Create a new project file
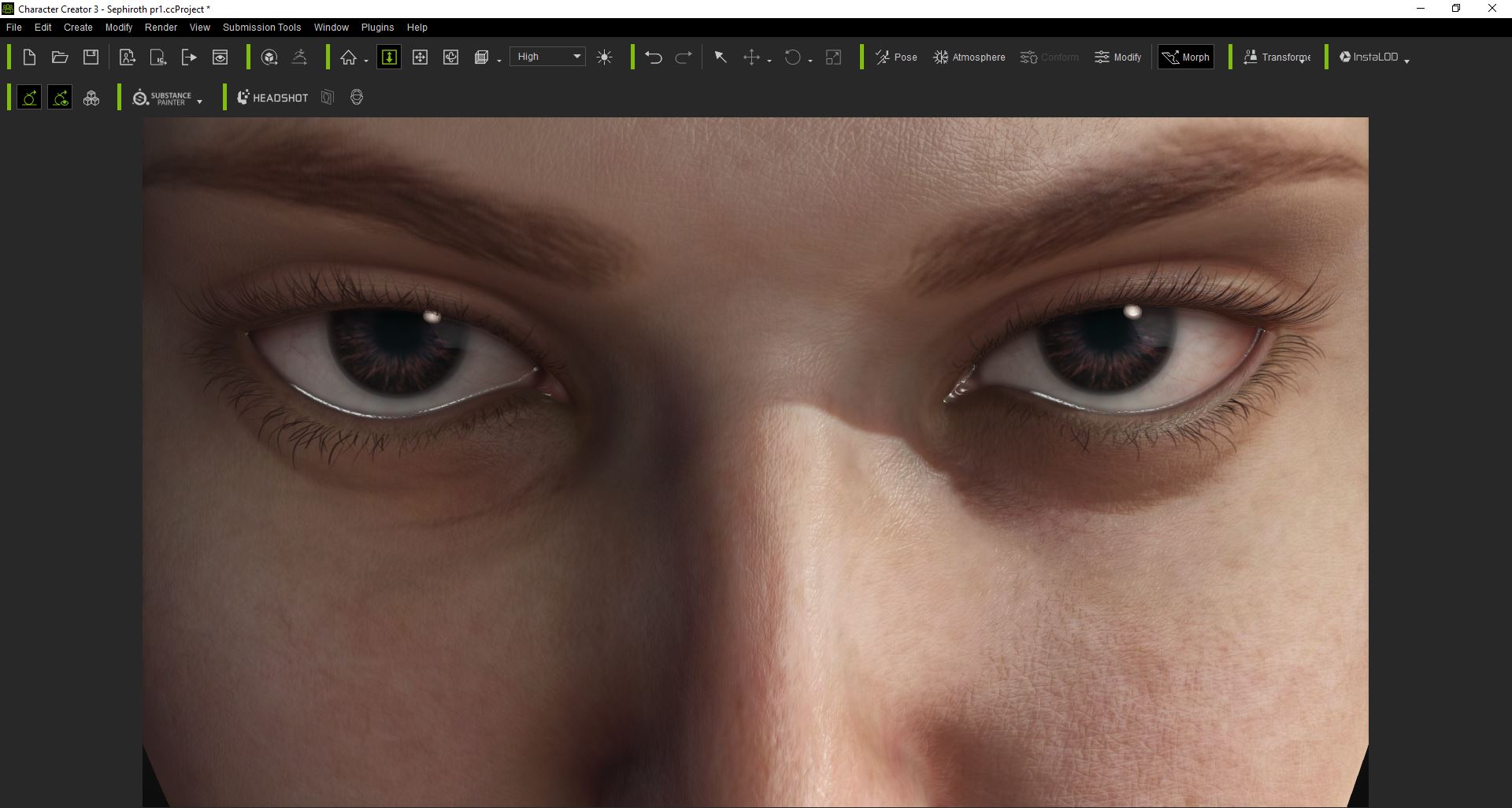Image resolution: width=1512 pixels, height=808 pixels. pyautogui.click(x=29, y=57)
